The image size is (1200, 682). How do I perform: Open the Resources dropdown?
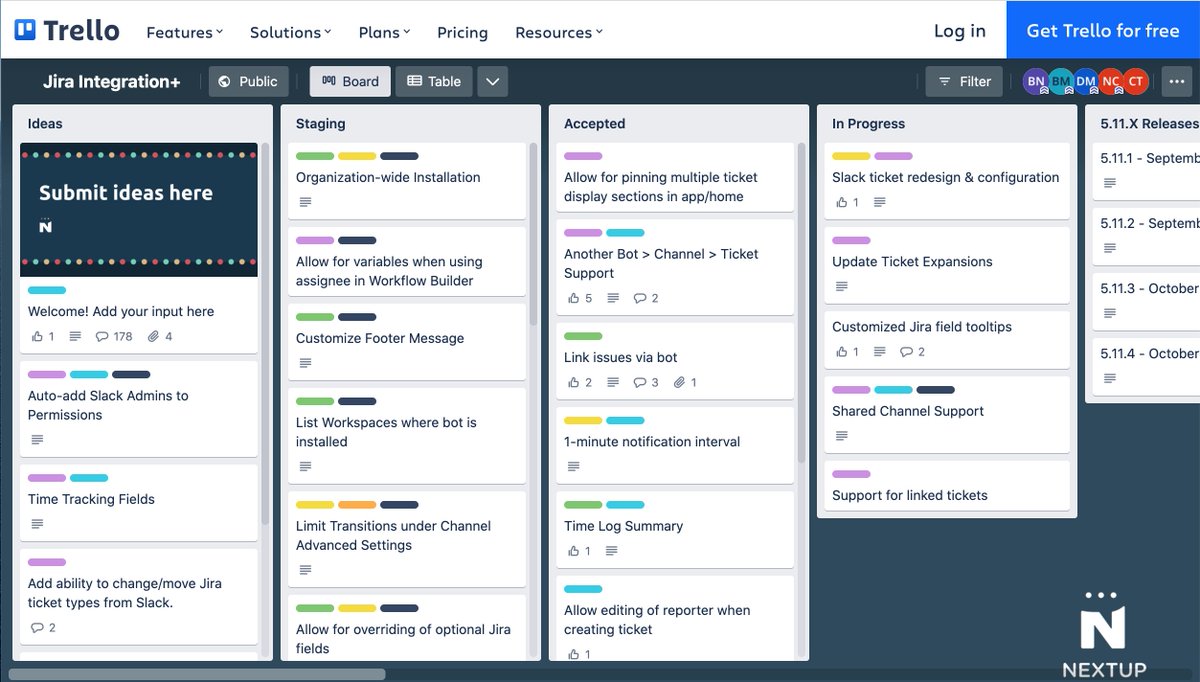pyautogui.click(x=559, y=33)
